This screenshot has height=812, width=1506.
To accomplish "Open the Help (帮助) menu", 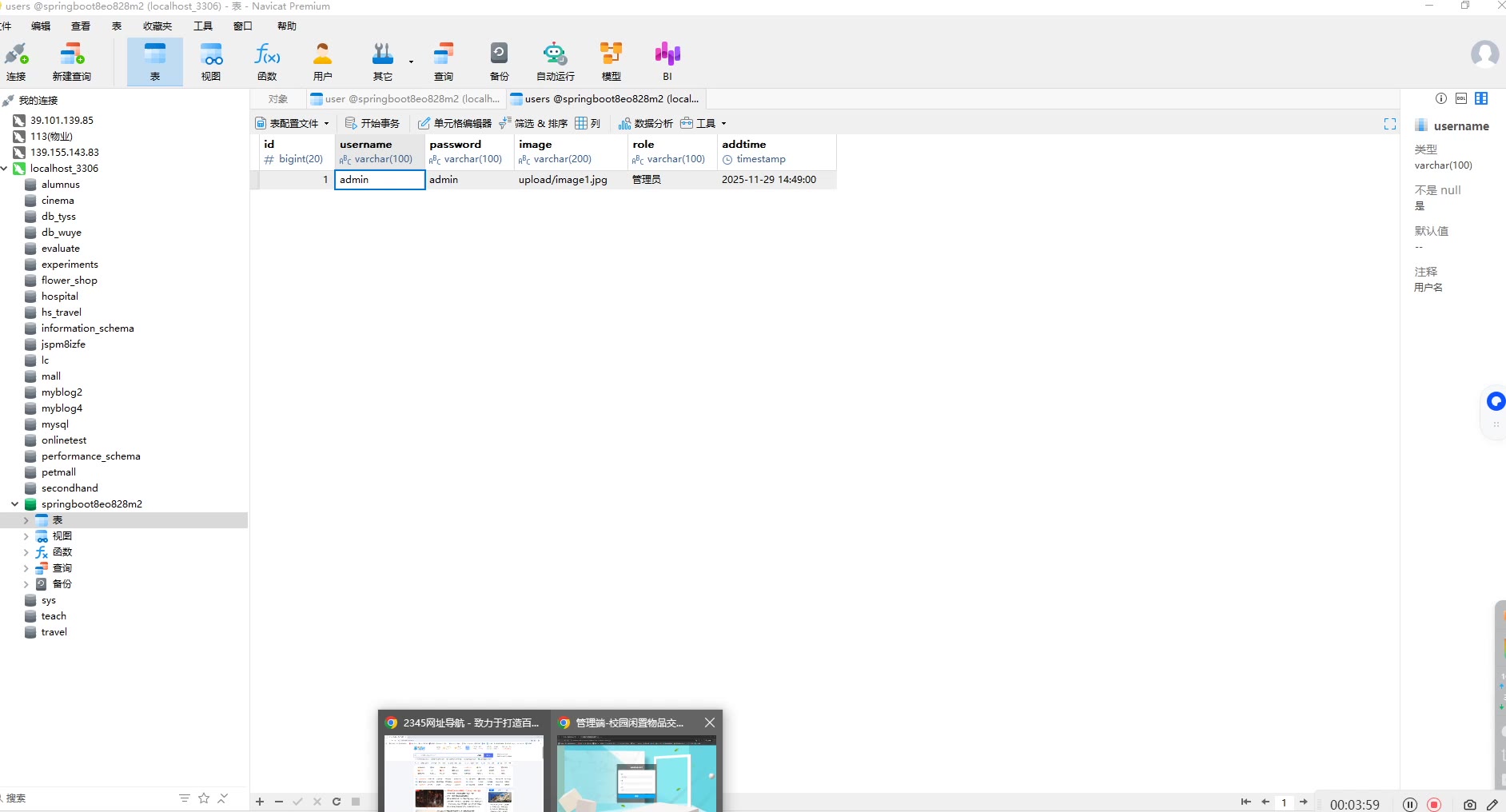I will [287, 26].
